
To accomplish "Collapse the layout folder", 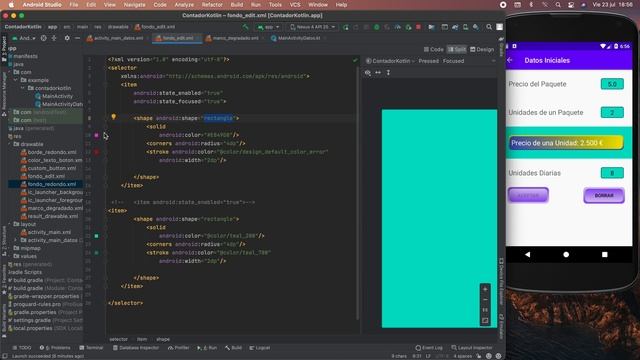I will click(x=10, y=224).
